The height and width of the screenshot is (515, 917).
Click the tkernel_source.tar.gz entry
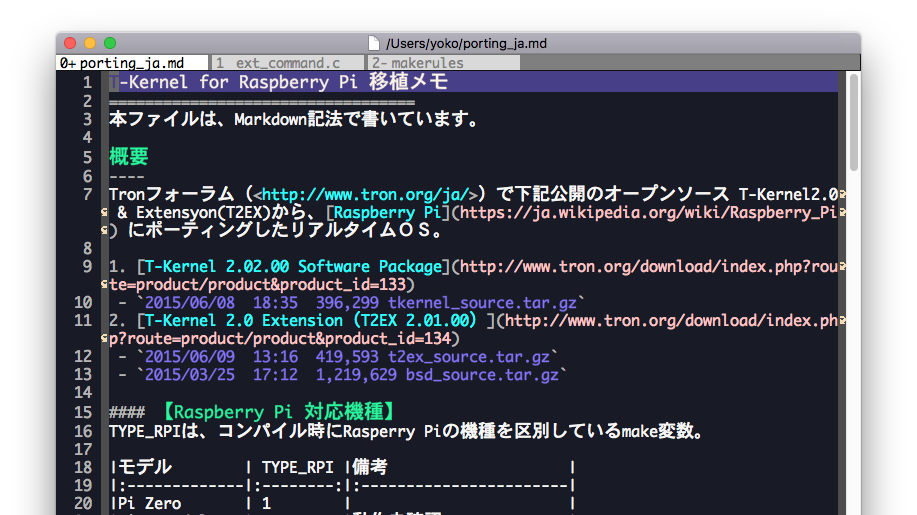[x=482, y=303]
